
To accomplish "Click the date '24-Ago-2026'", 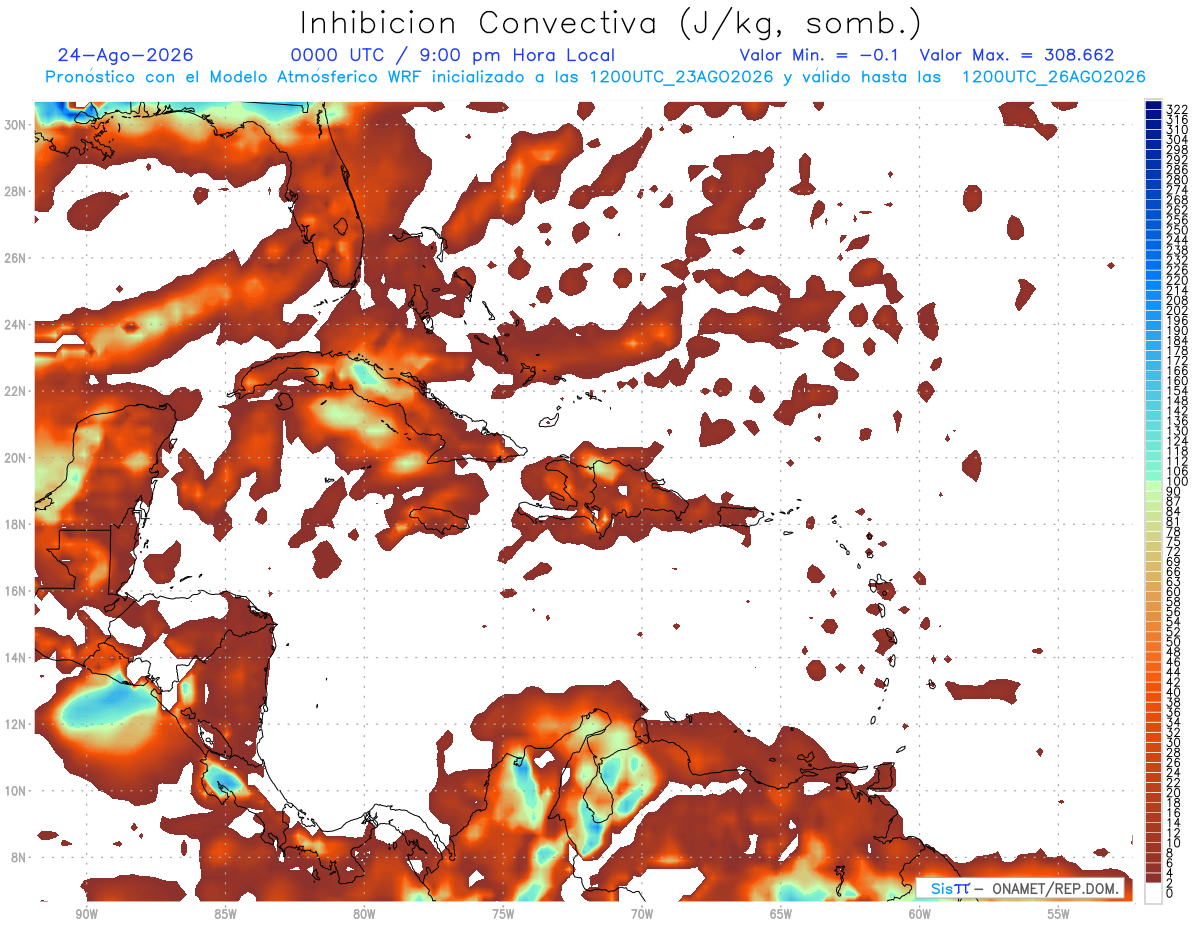I will point(126,55).
